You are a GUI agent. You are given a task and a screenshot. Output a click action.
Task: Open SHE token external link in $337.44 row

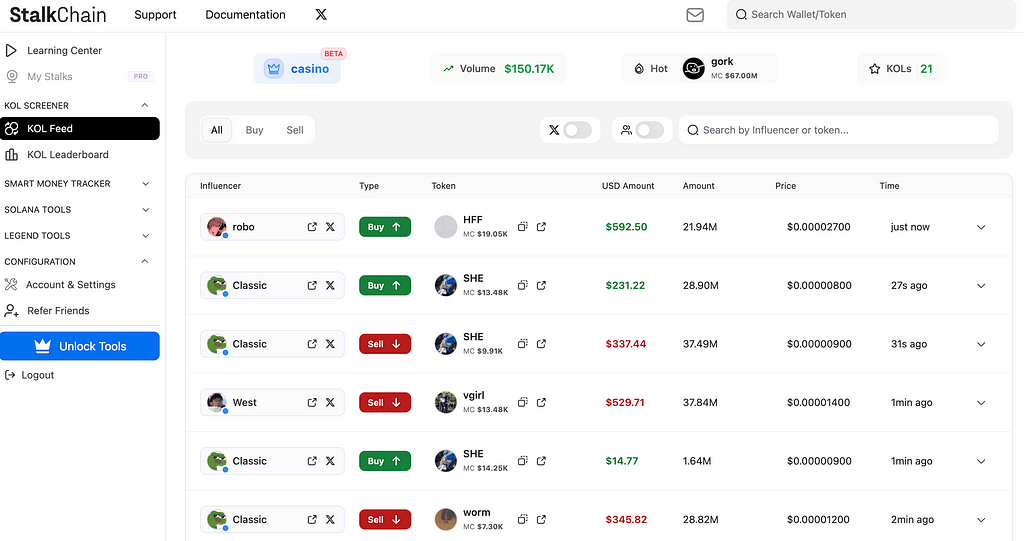541,344
